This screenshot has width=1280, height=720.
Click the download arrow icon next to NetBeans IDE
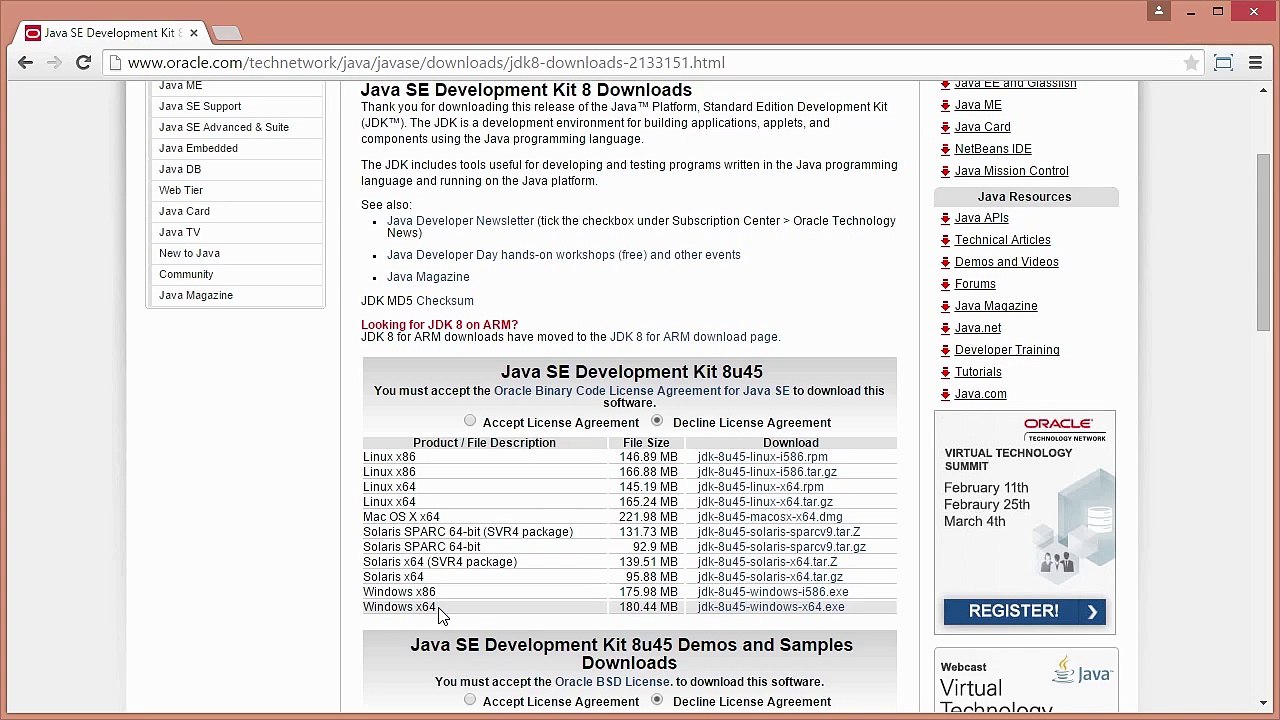coord(946,149)
